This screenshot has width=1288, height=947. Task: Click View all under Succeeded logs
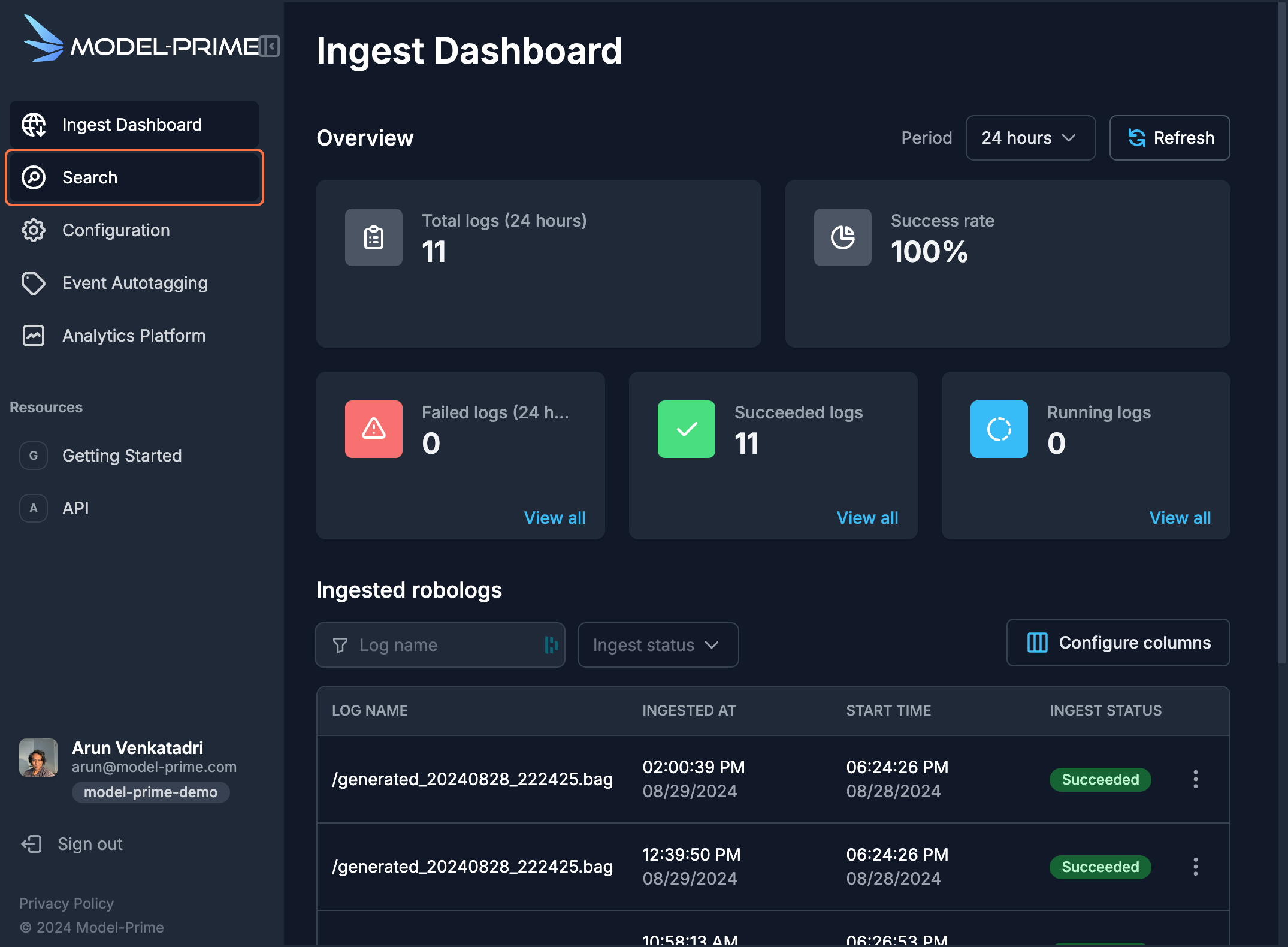(866, 517)
